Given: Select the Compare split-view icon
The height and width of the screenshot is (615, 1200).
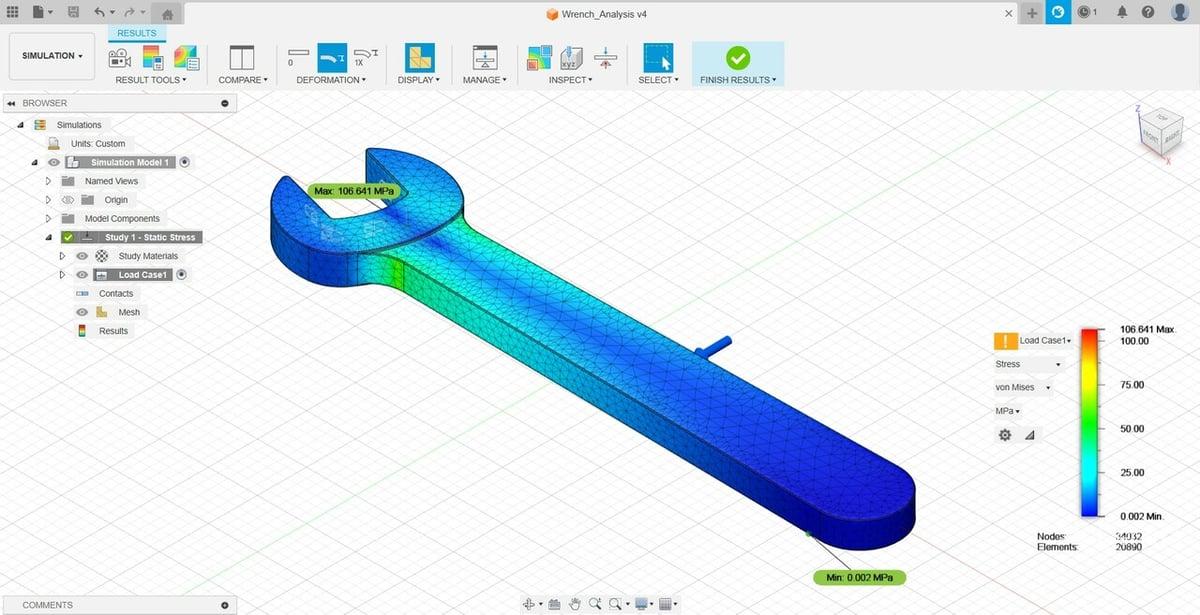Looking at the screenshot, I should click(x=242, y=57).
